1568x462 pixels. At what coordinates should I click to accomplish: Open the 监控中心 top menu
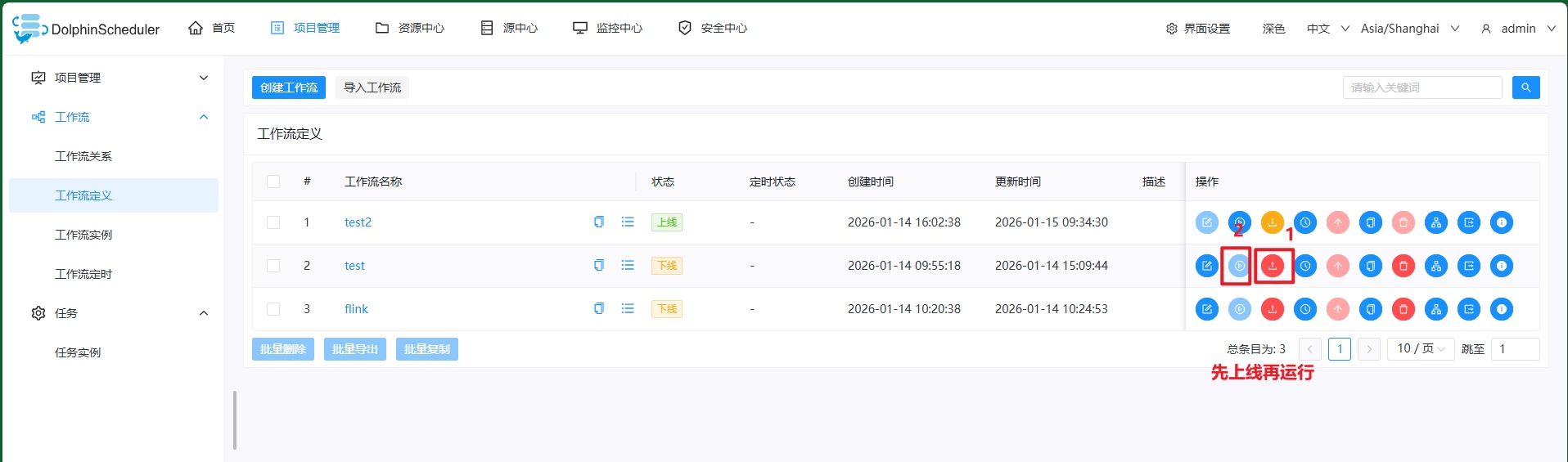[608, 29]
